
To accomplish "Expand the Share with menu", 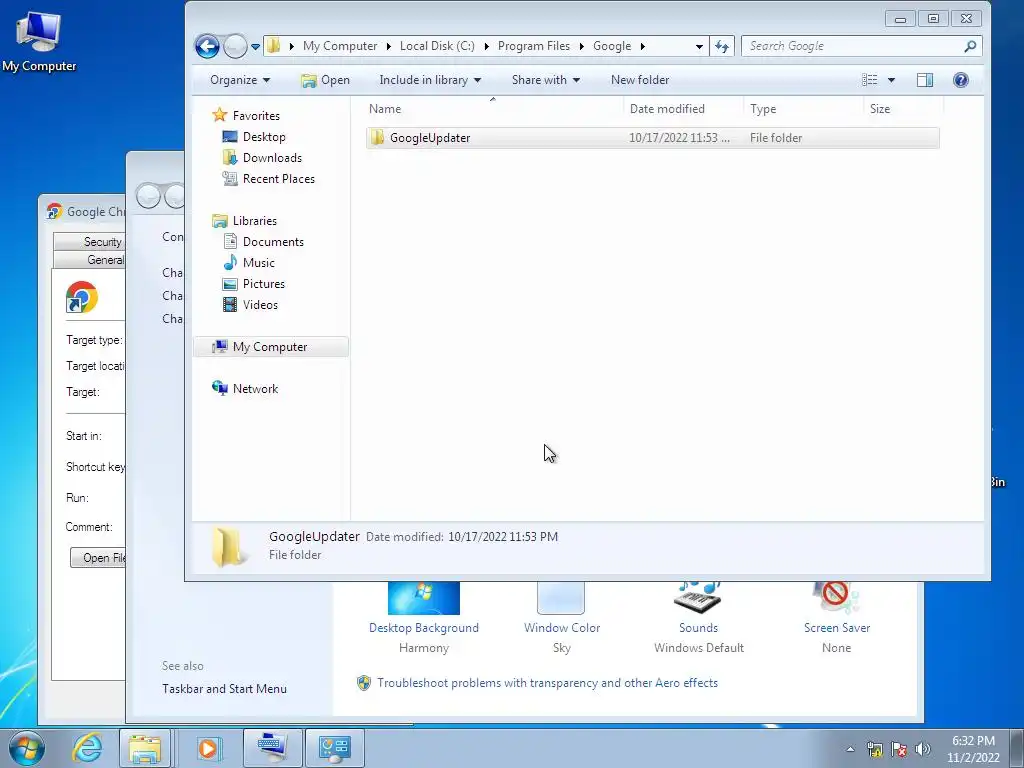I will (x=545, y=80).
